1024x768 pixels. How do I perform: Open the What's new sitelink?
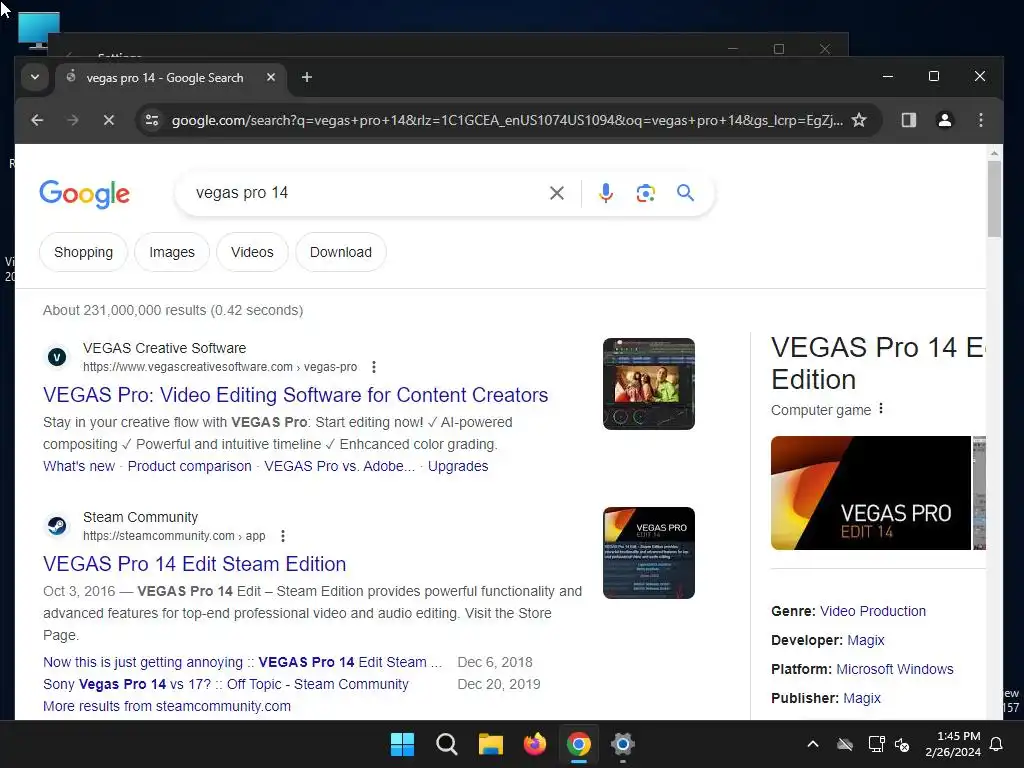(79, 466)
